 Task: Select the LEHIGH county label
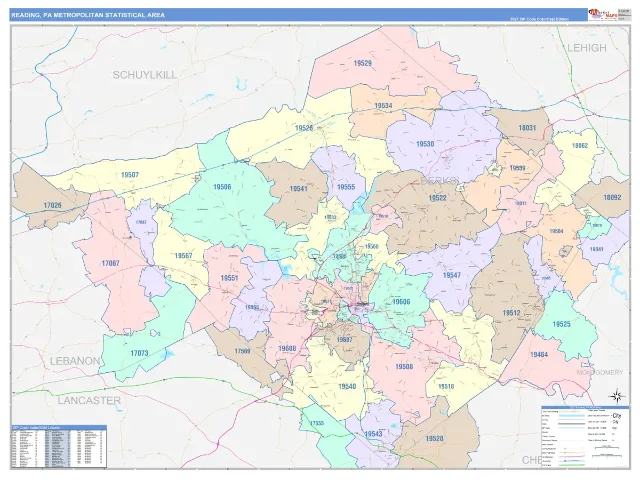coord(587,48)
